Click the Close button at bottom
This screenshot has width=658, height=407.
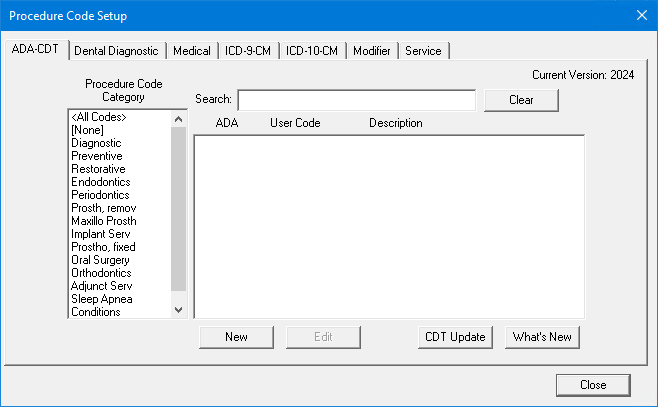coord(593,384)
